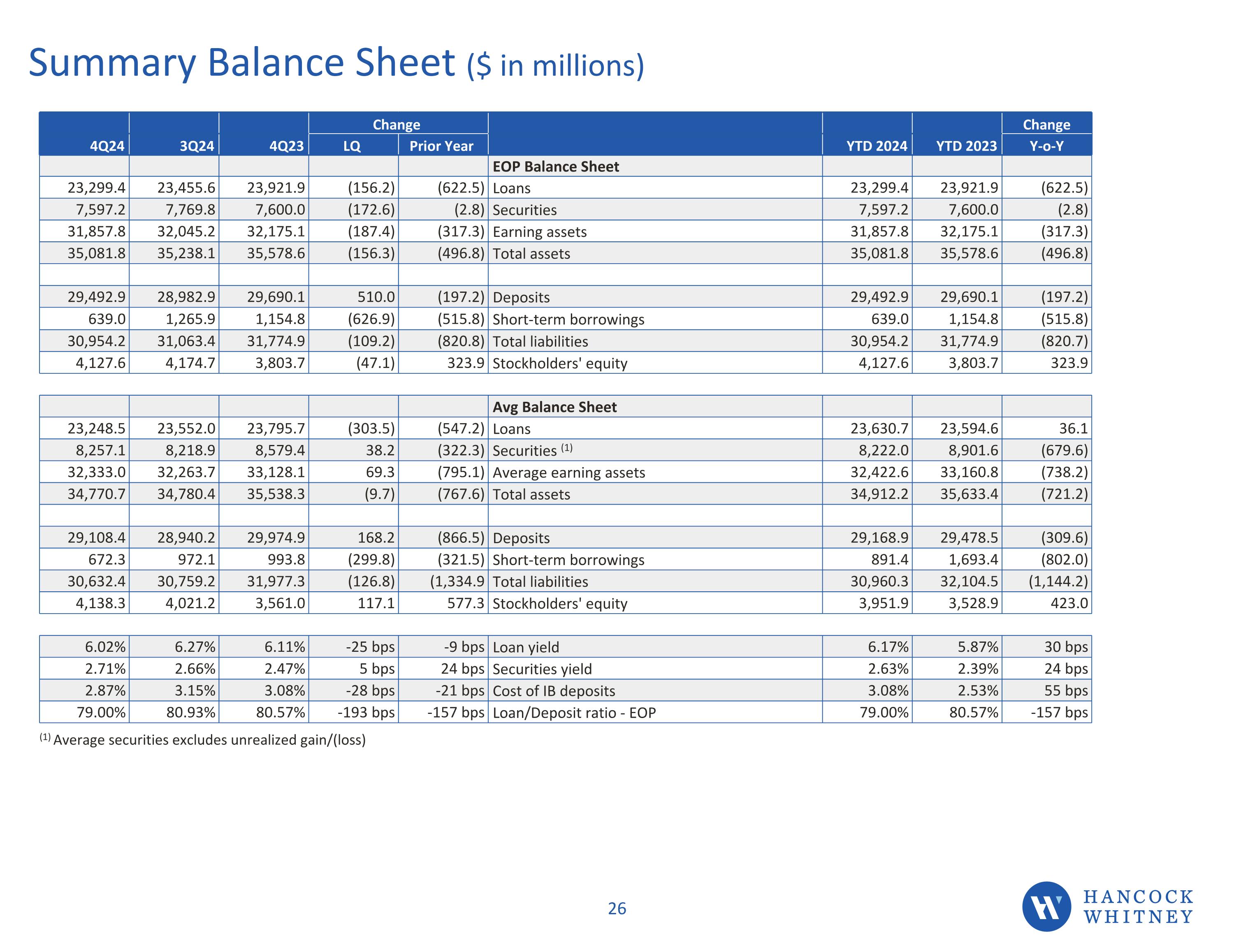The image size is (1234, 952).
Task: Click the Hancock Whitney wordmark text
Action: tap(1138, 907)
